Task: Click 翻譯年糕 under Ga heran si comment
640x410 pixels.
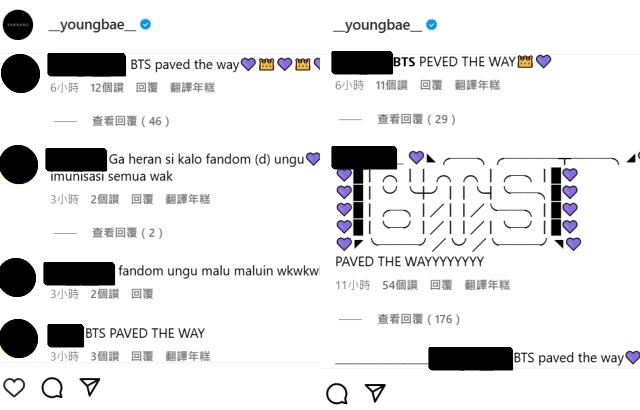Action: click(188, 199)
